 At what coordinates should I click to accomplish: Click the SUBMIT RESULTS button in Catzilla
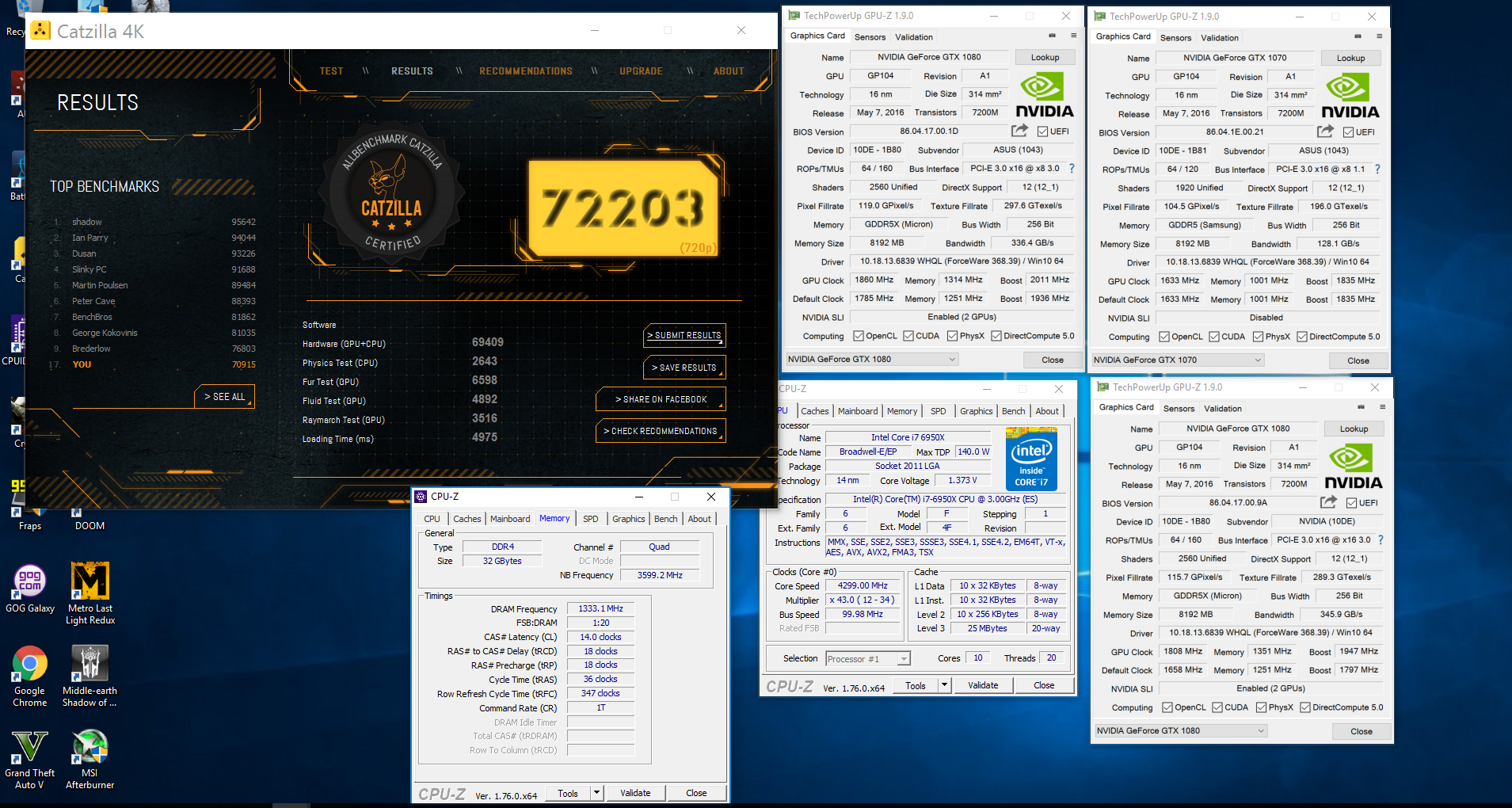point(684,335)
